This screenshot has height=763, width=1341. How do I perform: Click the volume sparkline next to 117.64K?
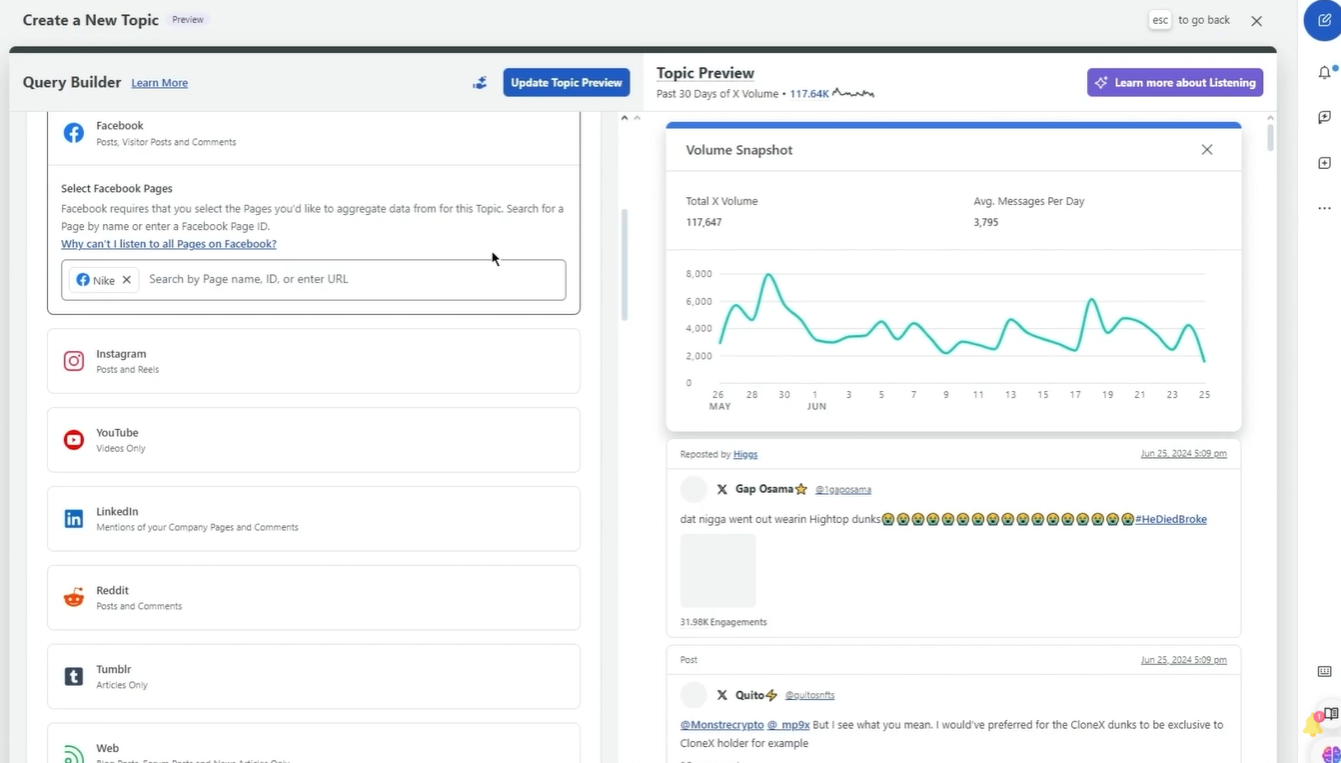click(853, 93)
